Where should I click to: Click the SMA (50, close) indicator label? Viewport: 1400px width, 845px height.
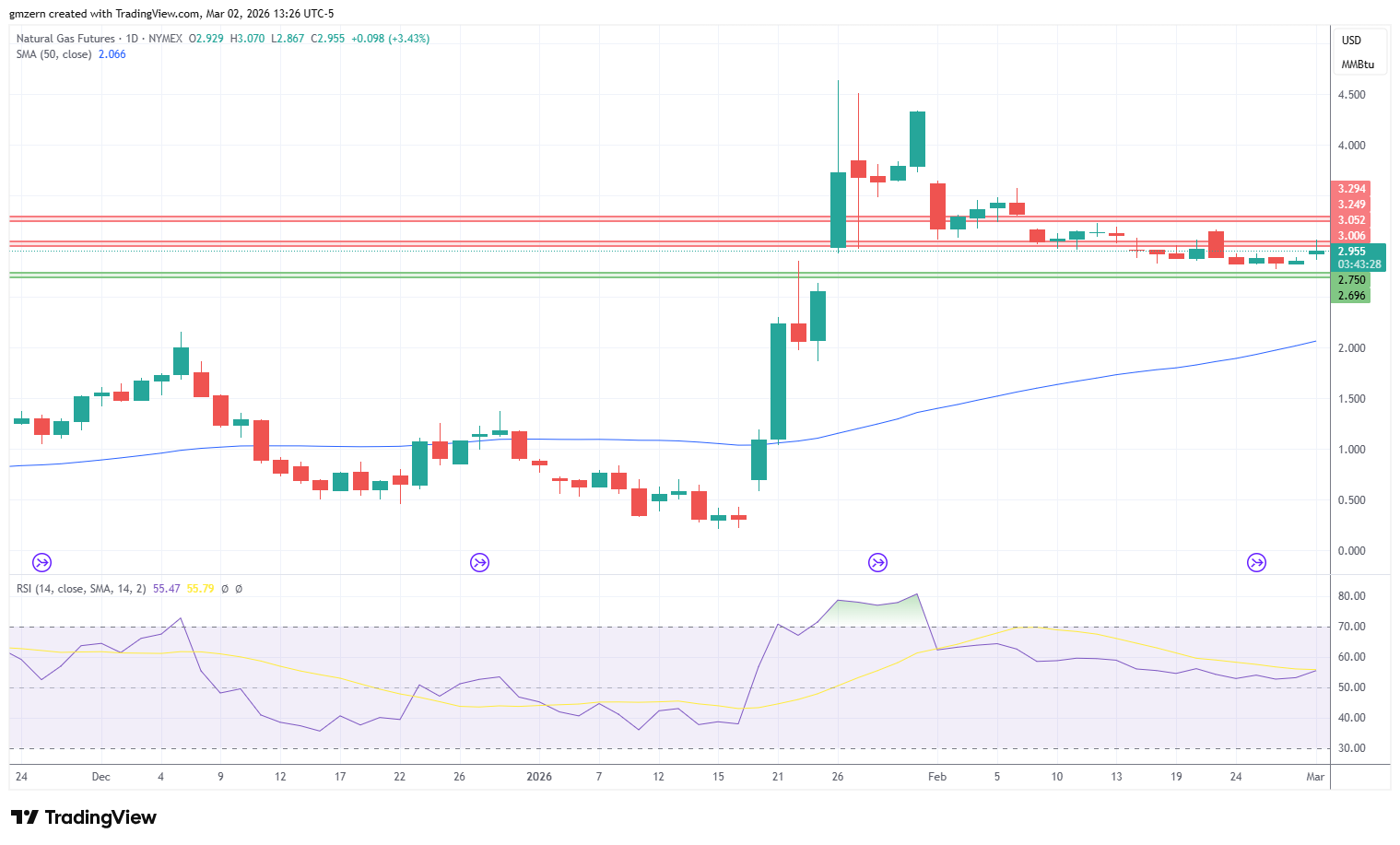coord(53,54)
